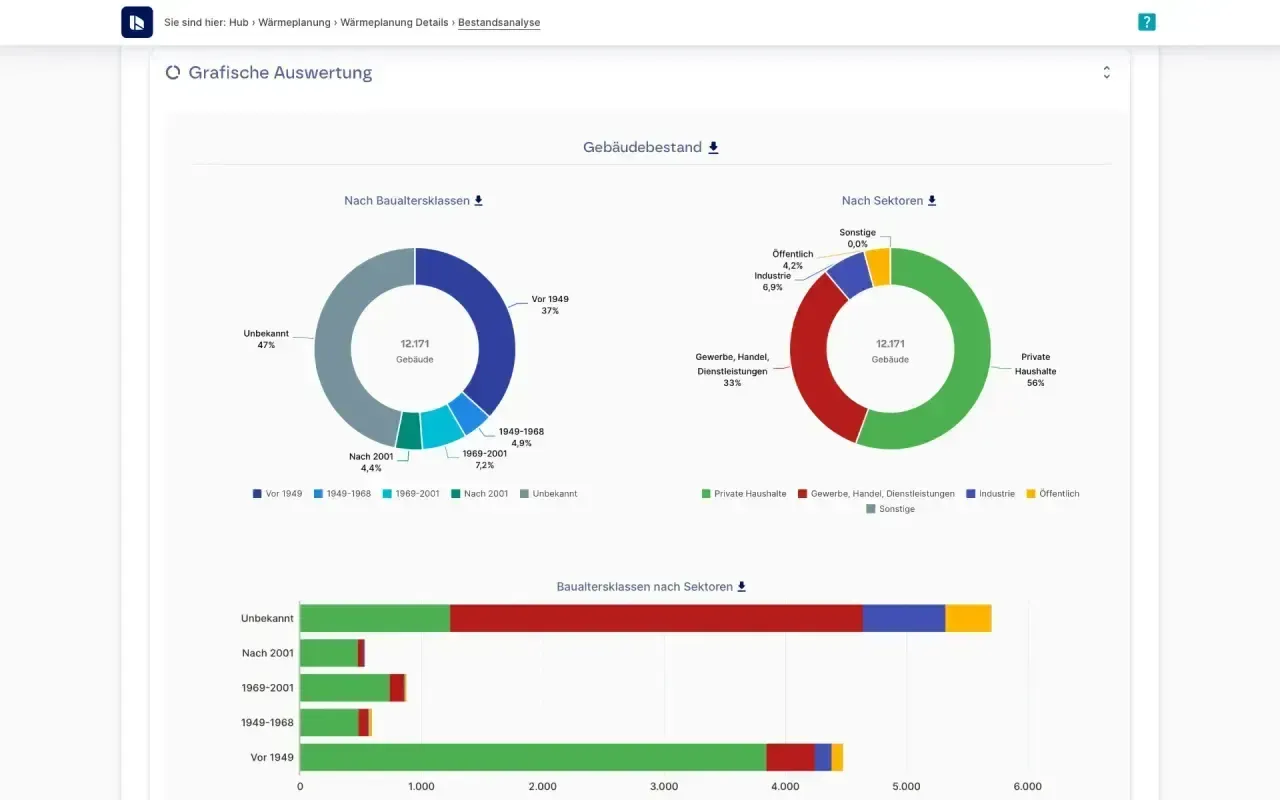Select the yellow Öffentlich donut segment
This screenshot has width=1280, height=800.
click(879, 266)
